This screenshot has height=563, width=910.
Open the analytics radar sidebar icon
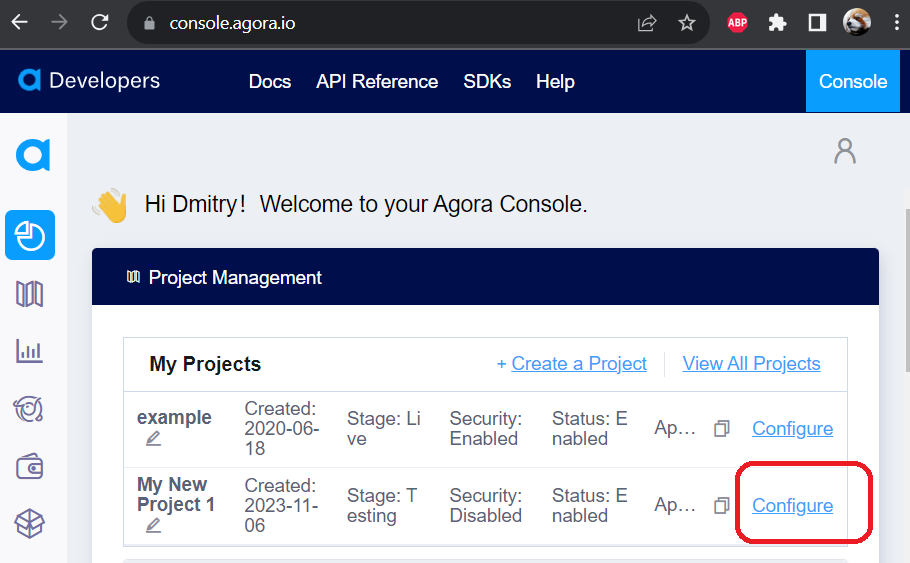click(x=28, y=409)
